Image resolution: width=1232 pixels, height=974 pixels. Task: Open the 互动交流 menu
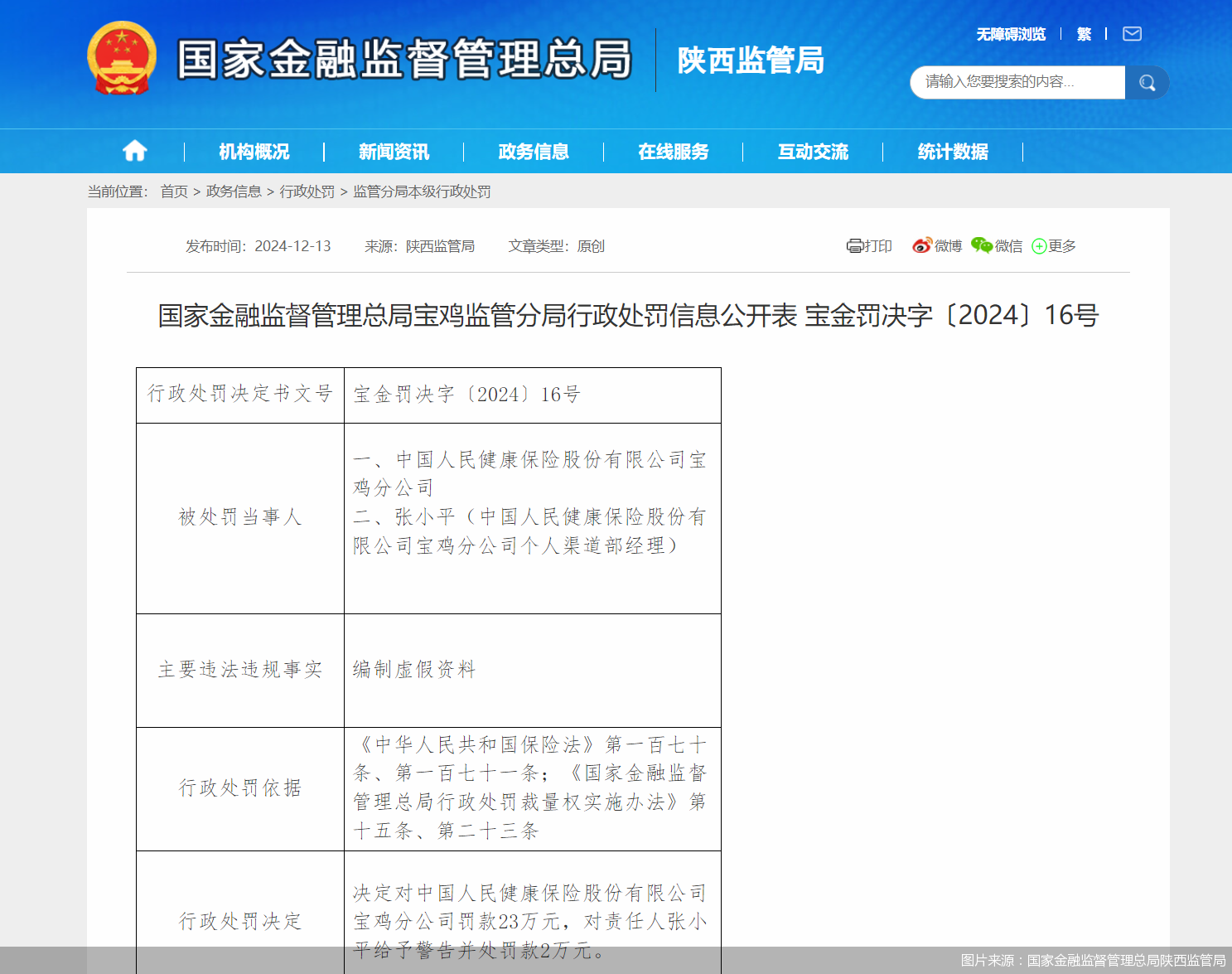813,152
